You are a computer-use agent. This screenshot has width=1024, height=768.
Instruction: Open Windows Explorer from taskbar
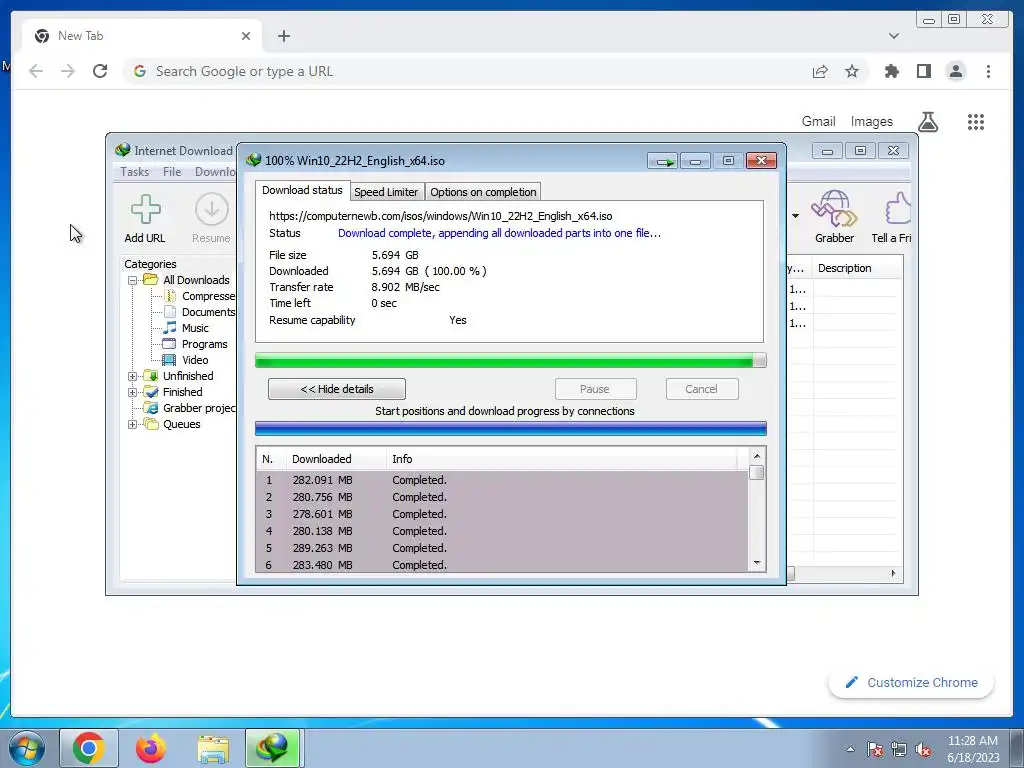pos(213,749)
